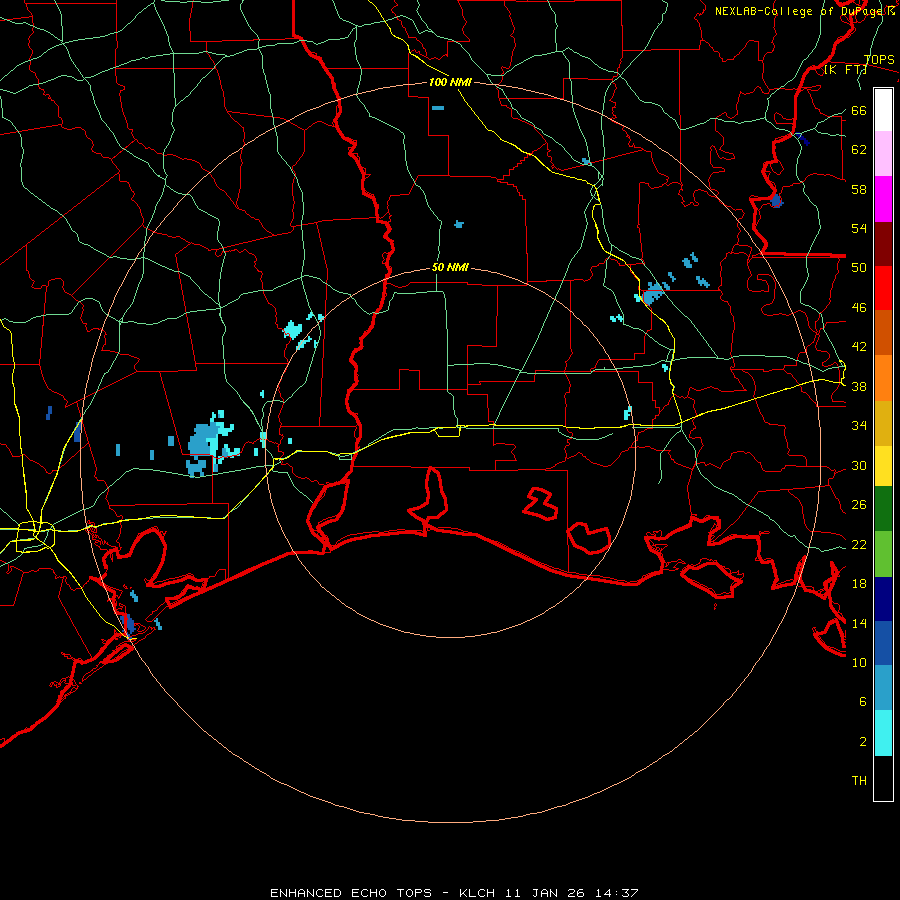Click the NEXLAB-College of DuPage credit text
The image size is (900, 900).
(x=805, y=11)
